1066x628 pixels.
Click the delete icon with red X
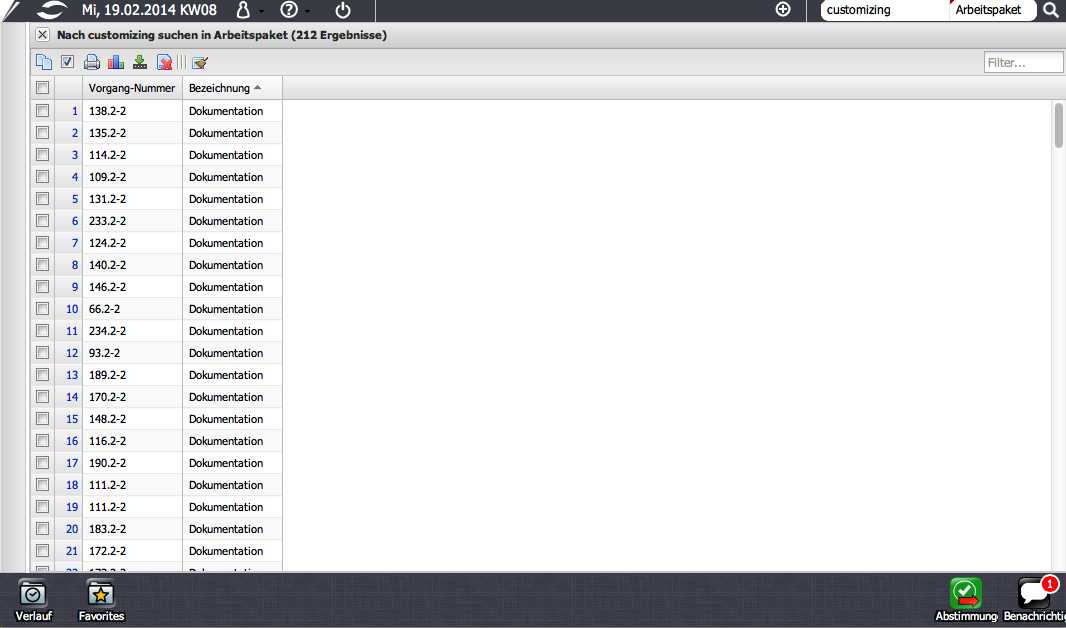165,62
